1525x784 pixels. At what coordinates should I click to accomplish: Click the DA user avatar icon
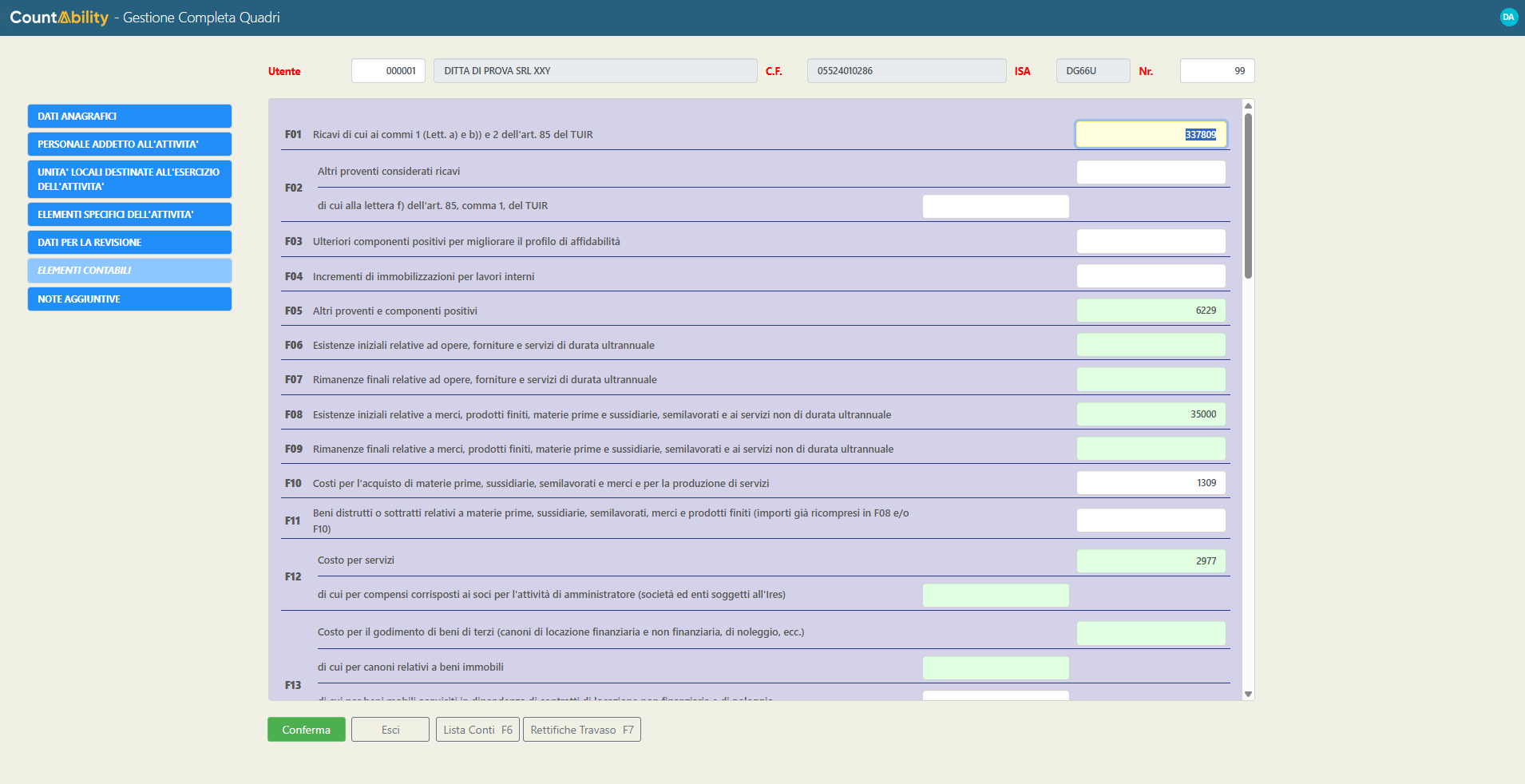click(x=1508, y=17)
